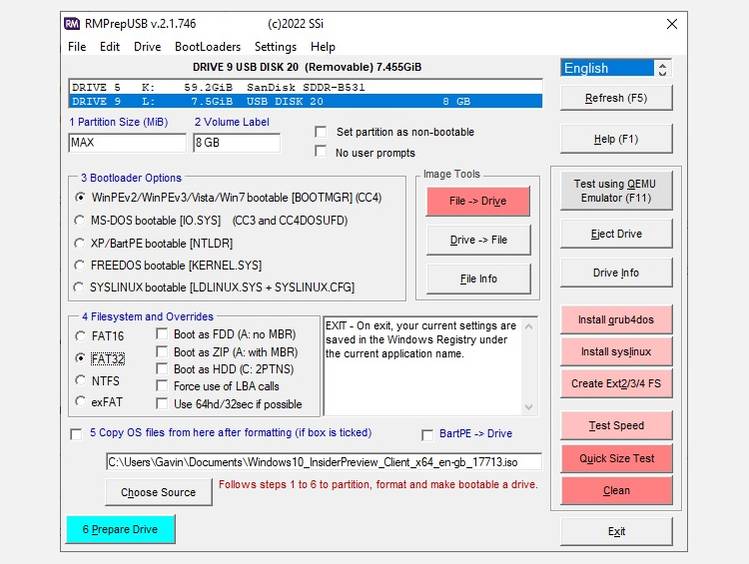Click the ISO source path field

click(x=324, y=462)
